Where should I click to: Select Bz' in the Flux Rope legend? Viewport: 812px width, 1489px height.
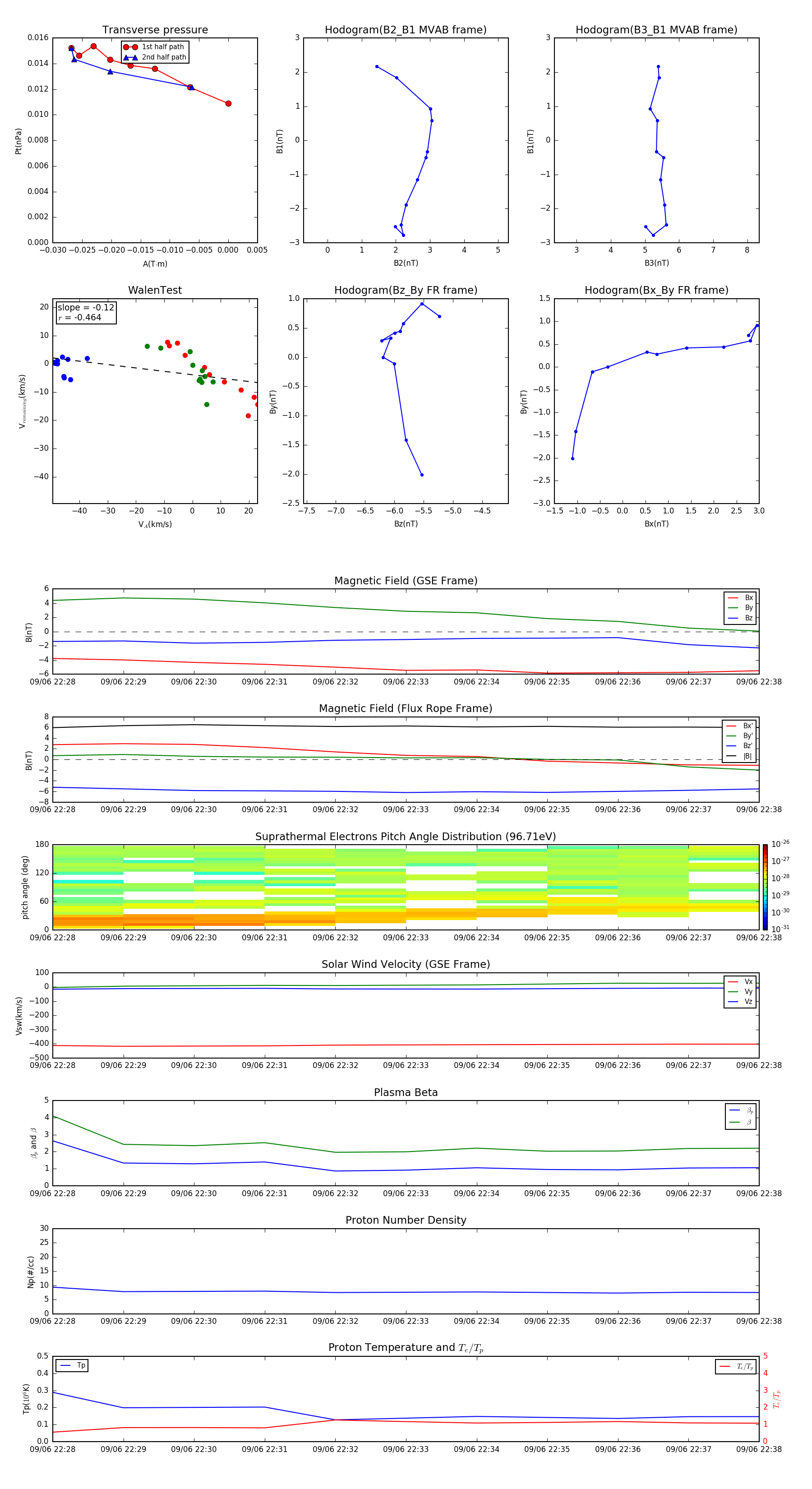[740, 746]
